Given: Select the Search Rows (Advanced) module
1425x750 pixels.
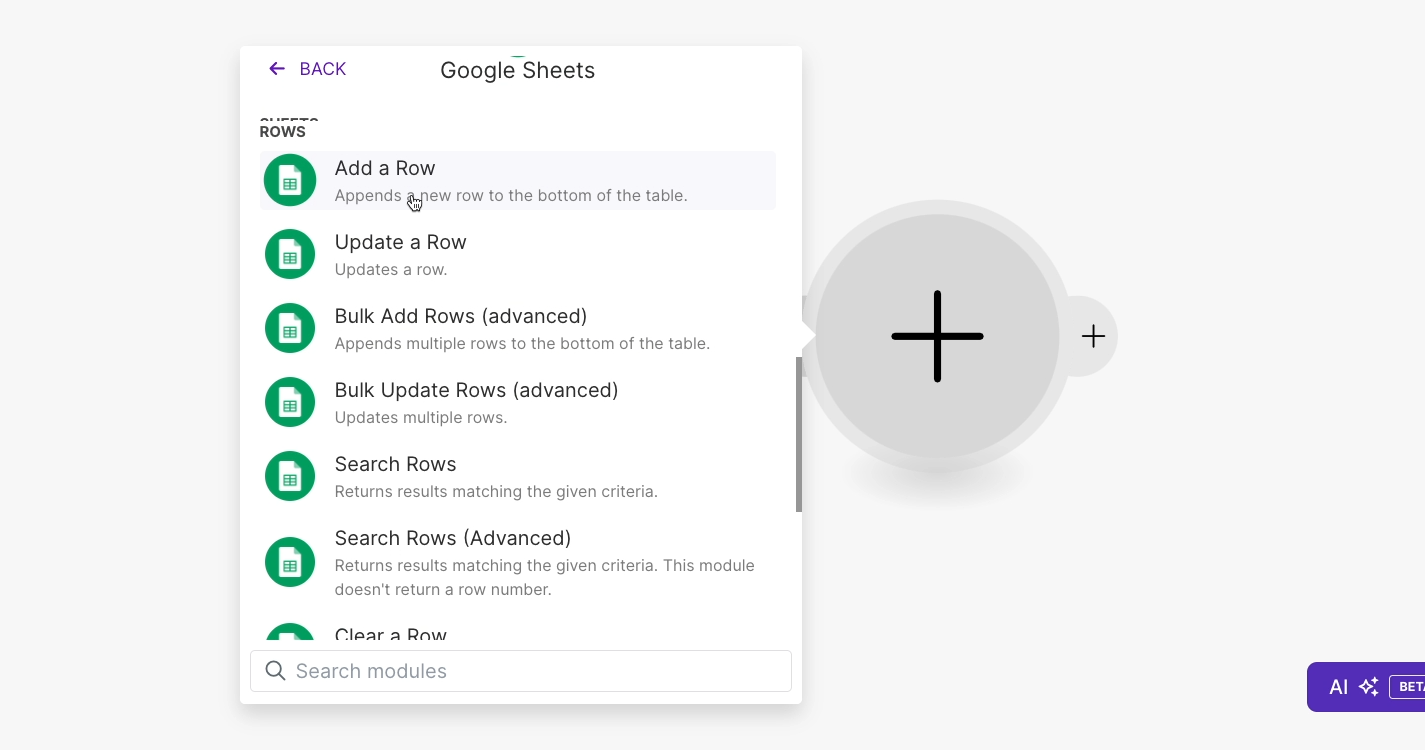Looking at the screenshot, I should click(x=518, y=562).
